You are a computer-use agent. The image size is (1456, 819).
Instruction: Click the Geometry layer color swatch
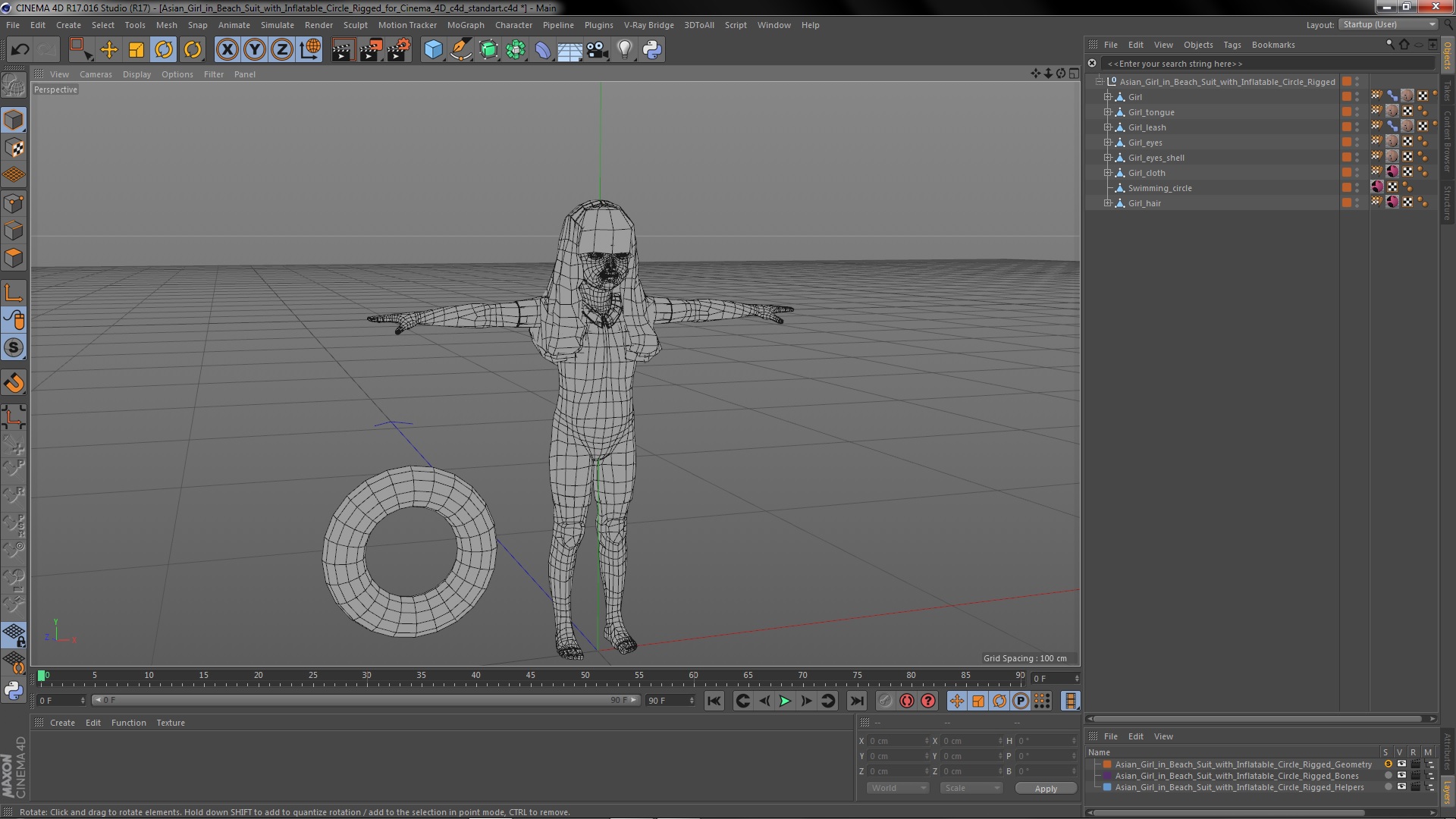tap(1107, 764)
